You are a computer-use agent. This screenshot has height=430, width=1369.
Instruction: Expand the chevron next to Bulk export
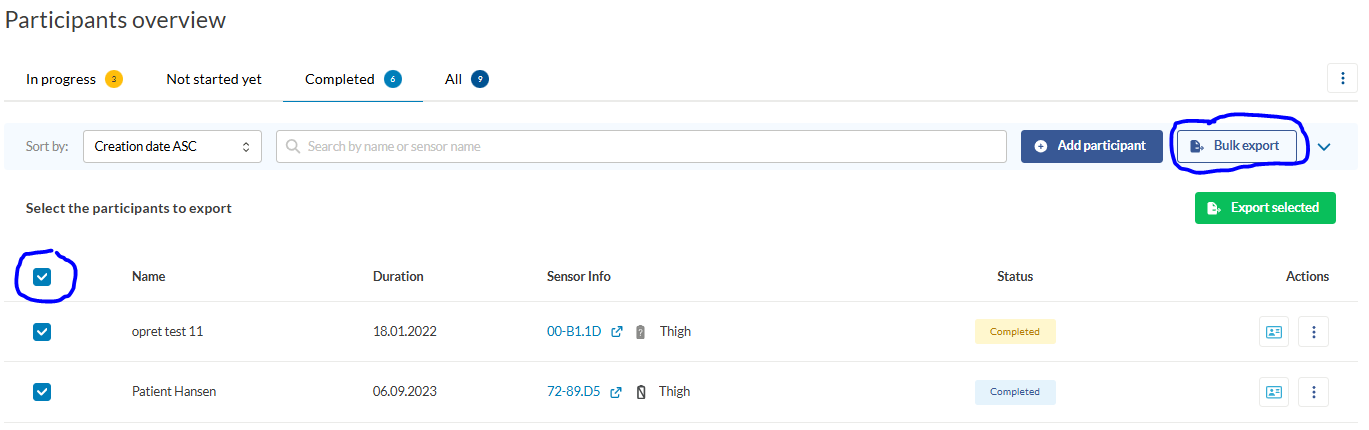[x=1324, y=147]
